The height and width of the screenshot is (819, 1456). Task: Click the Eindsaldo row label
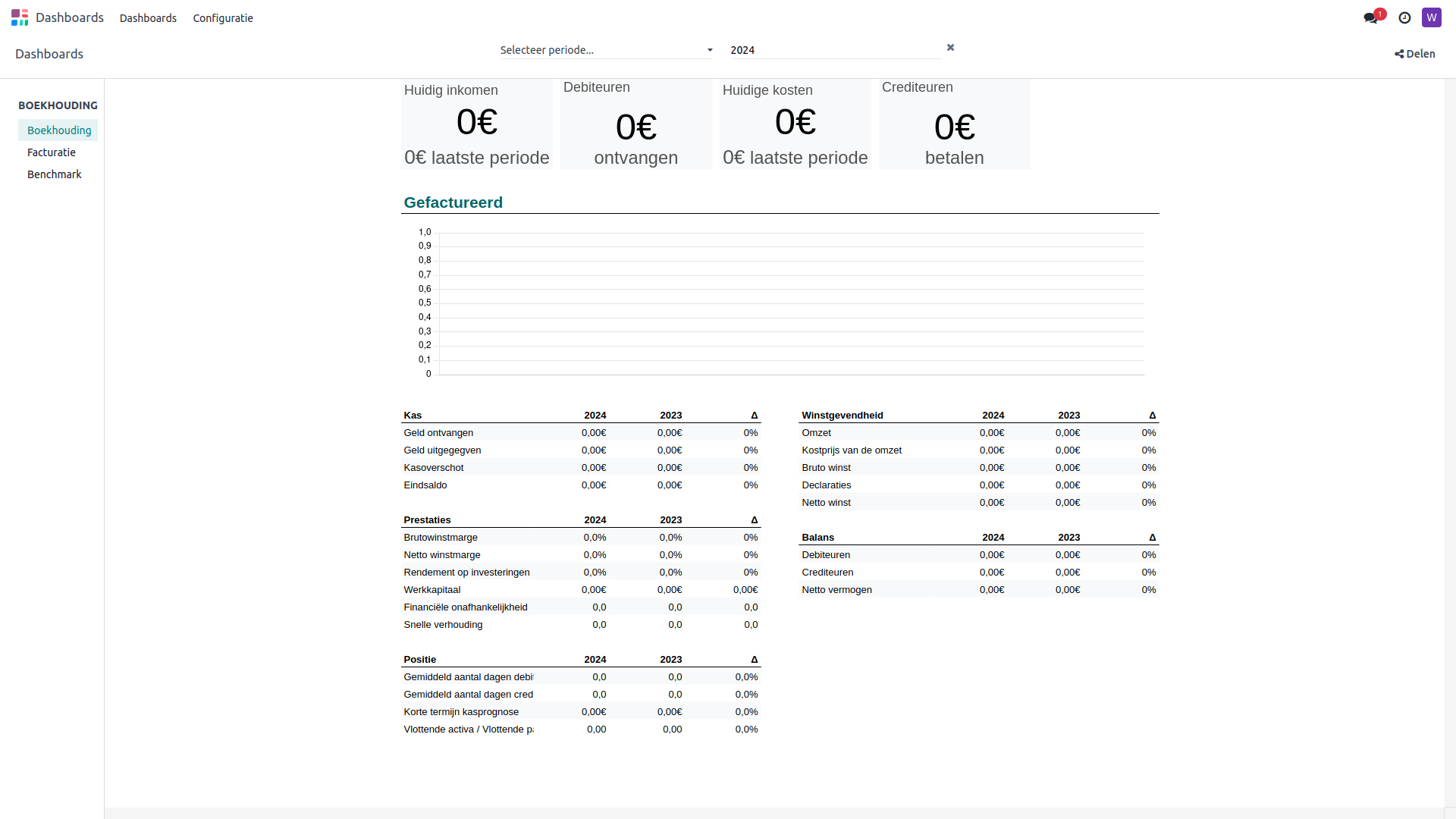[425, 485]
